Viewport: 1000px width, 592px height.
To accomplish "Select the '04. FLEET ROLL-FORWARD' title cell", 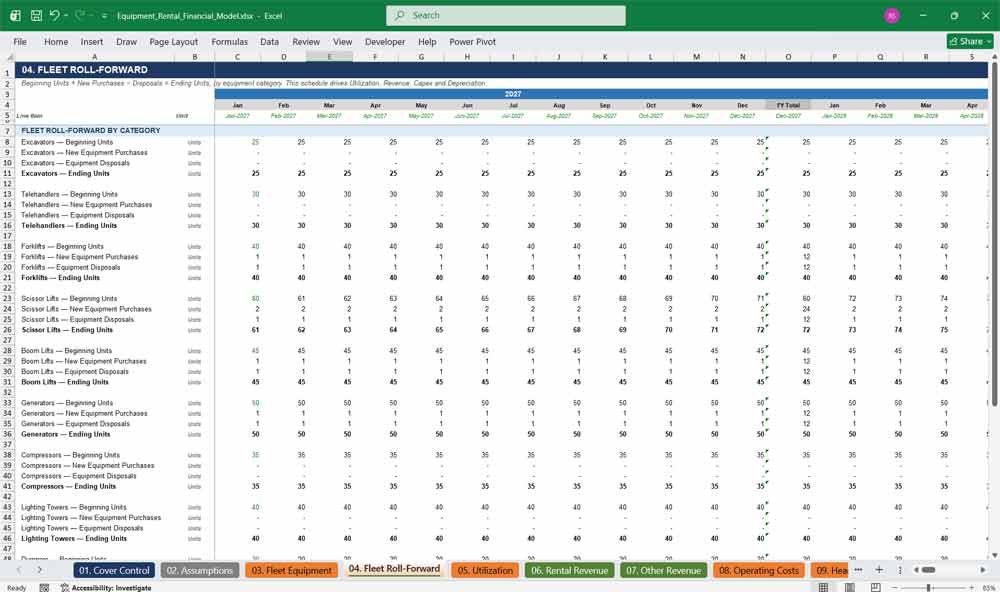I will point(94,70).
